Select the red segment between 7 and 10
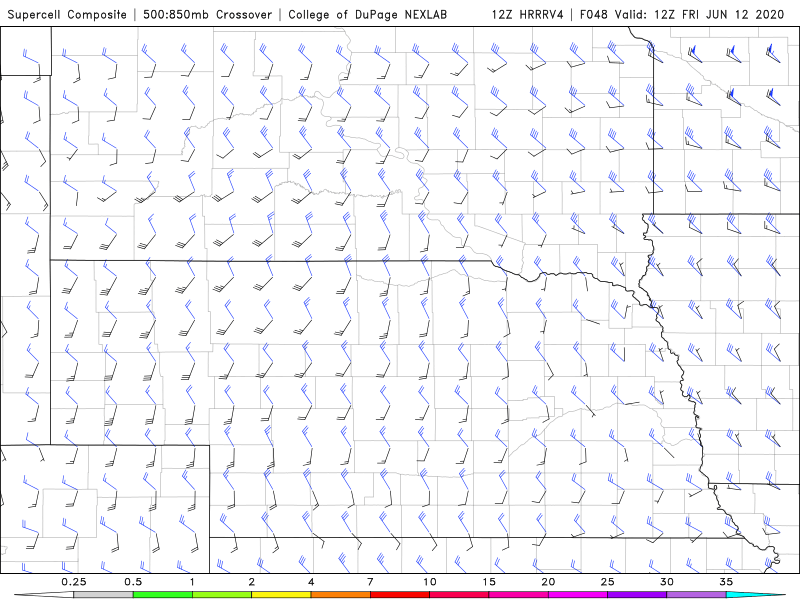 [399, 595]
